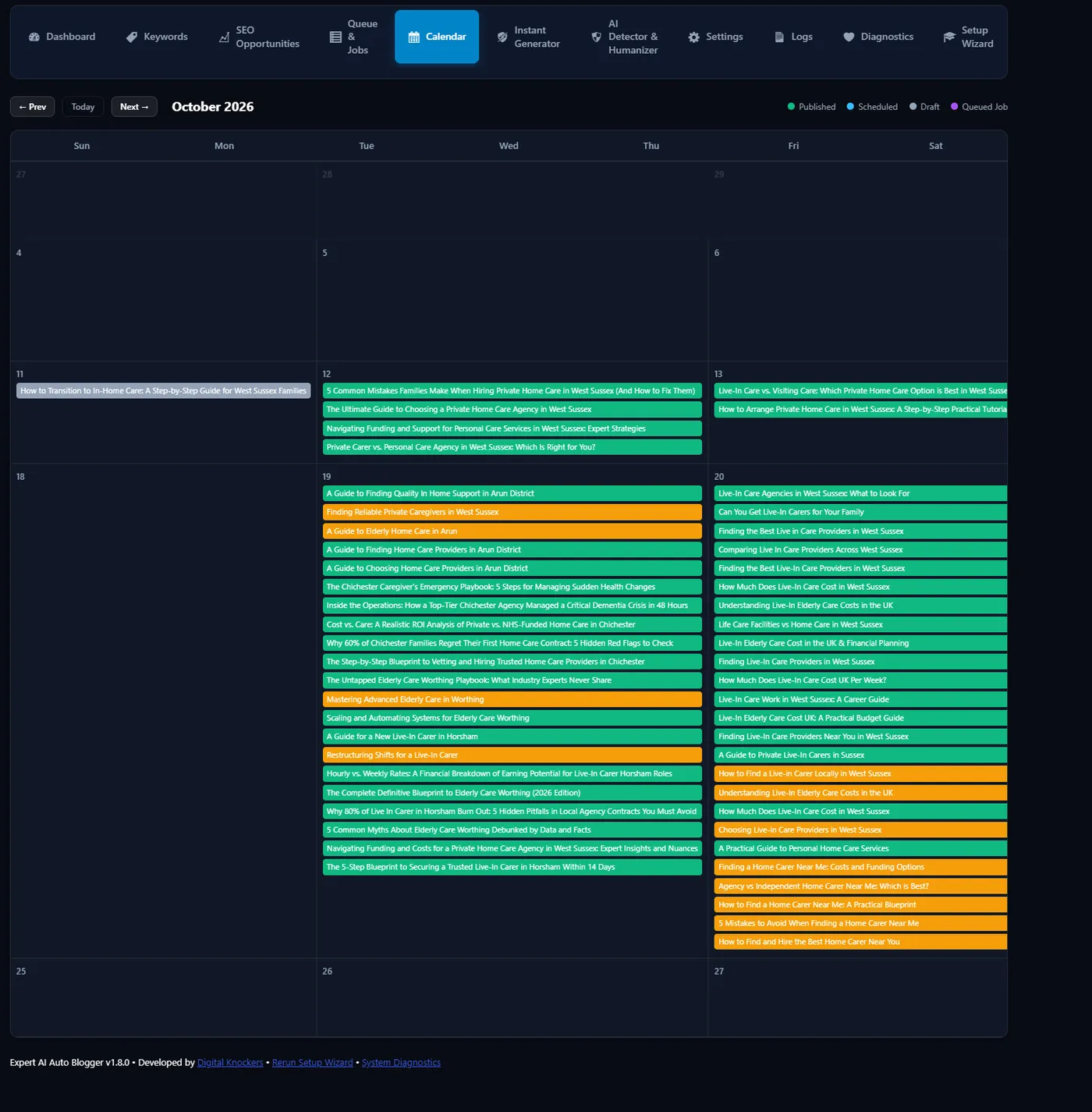
Task: Click the Setup Wizard graduation cap icon
Action: tap(949, 37)
